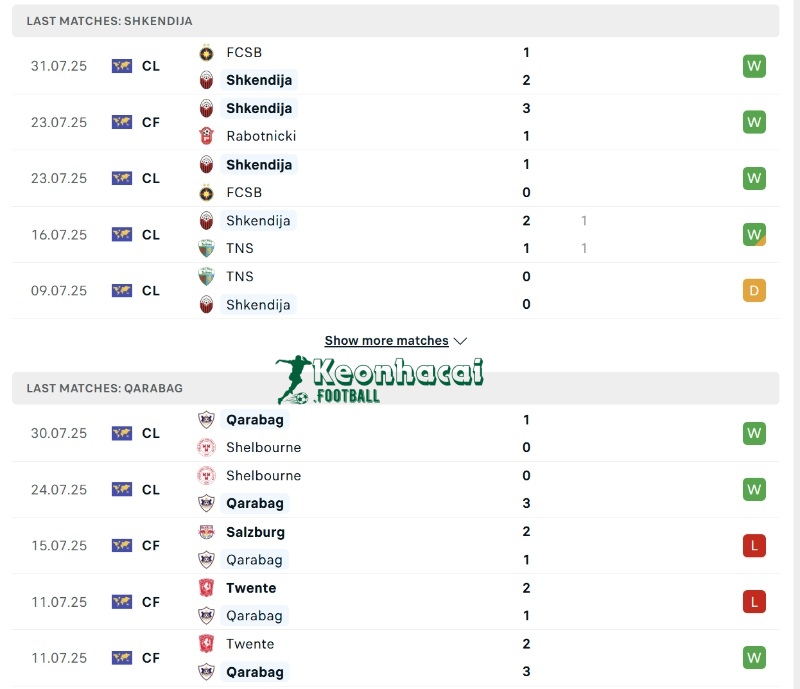The image size is (800, 689).
Task: Click draw badge for TNS vs Shkendija
Action: pos(754,291)
